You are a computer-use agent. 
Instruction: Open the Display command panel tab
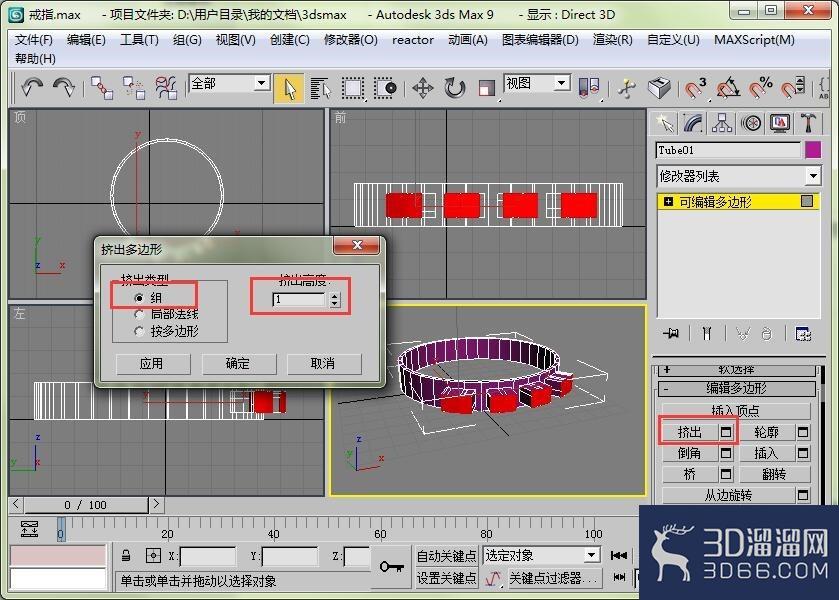tap(780, 124)
